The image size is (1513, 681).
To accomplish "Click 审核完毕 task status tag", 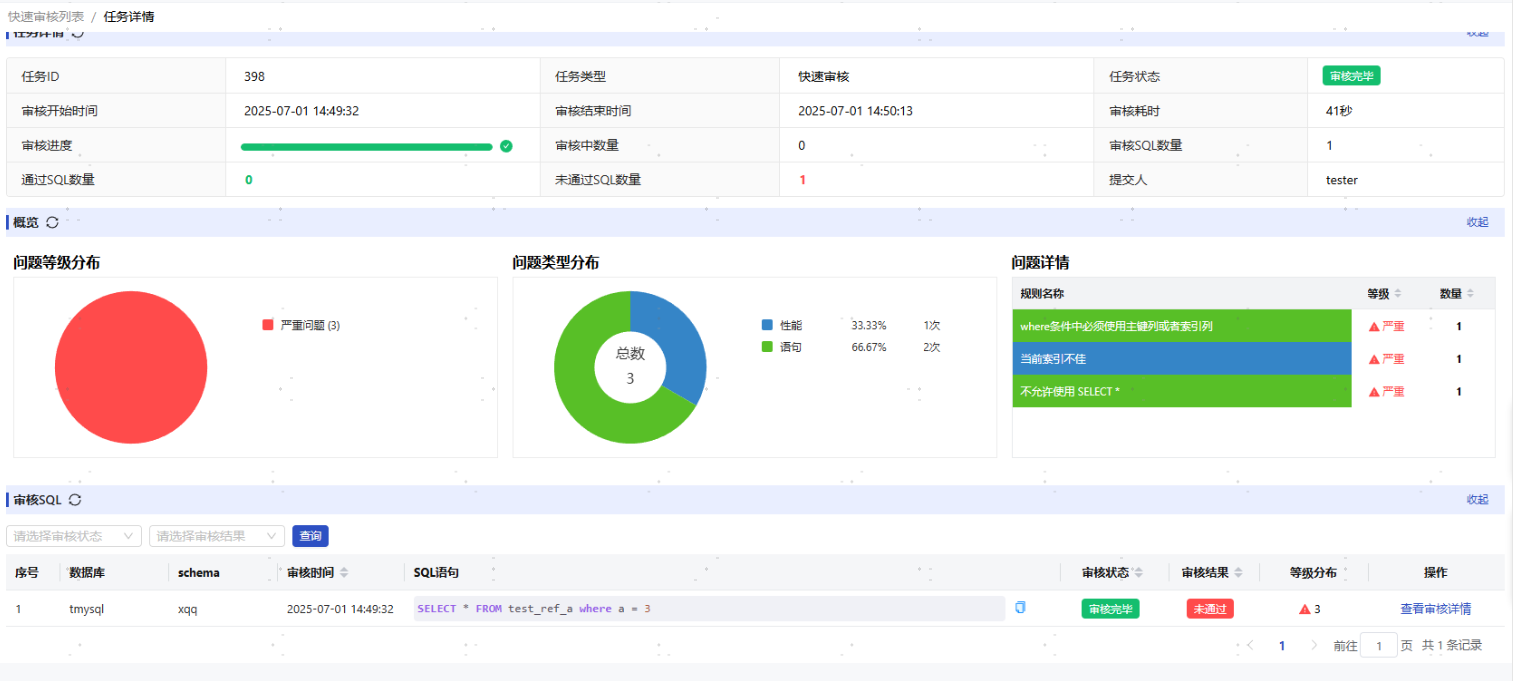I will pyautogui.click(x=1351, y=76).
